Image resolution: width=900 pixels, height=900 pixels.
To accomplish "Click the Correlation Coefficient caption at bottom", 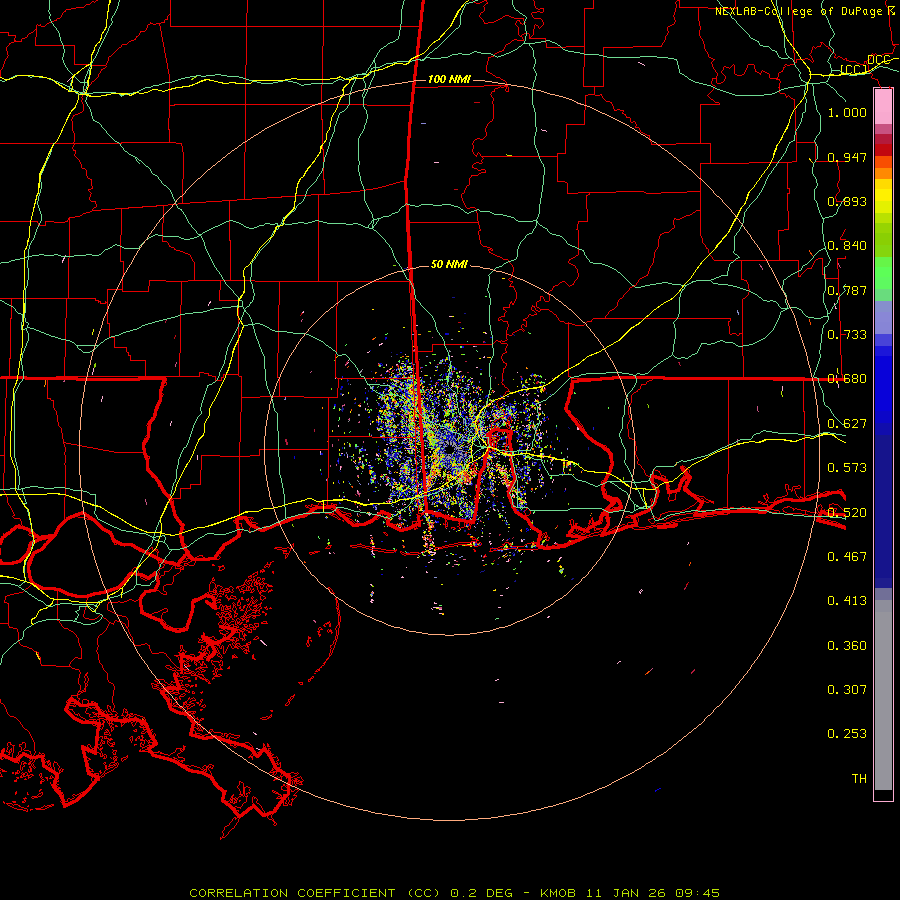I will pos(454,893).
